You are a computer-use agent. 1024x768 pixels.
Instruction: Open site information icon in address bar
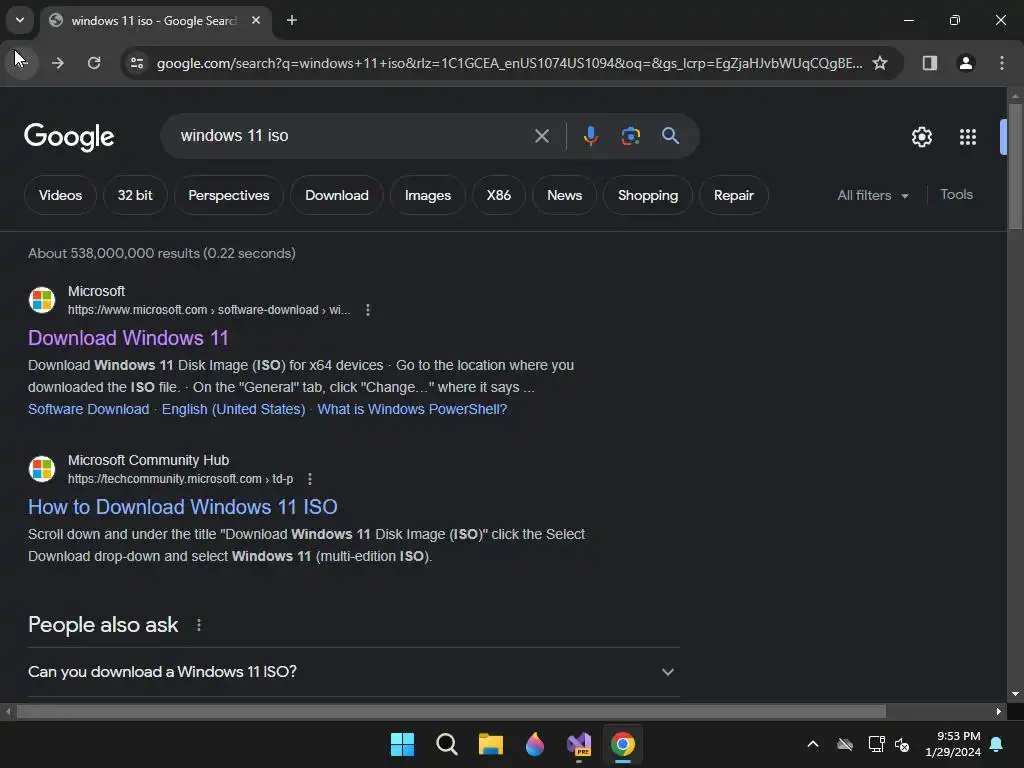136,63
